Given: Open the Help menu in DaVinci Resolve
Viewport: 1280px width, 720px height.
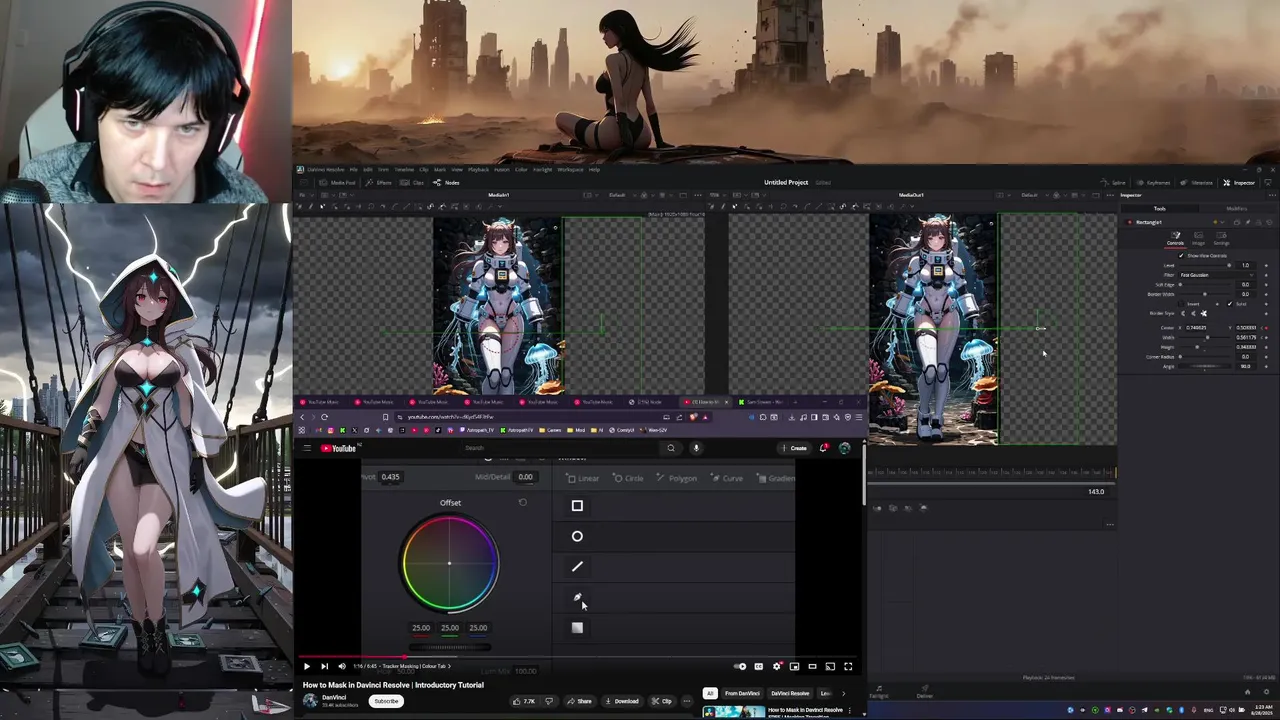Looking at the screenshot, I should click(x=594, y=170).
